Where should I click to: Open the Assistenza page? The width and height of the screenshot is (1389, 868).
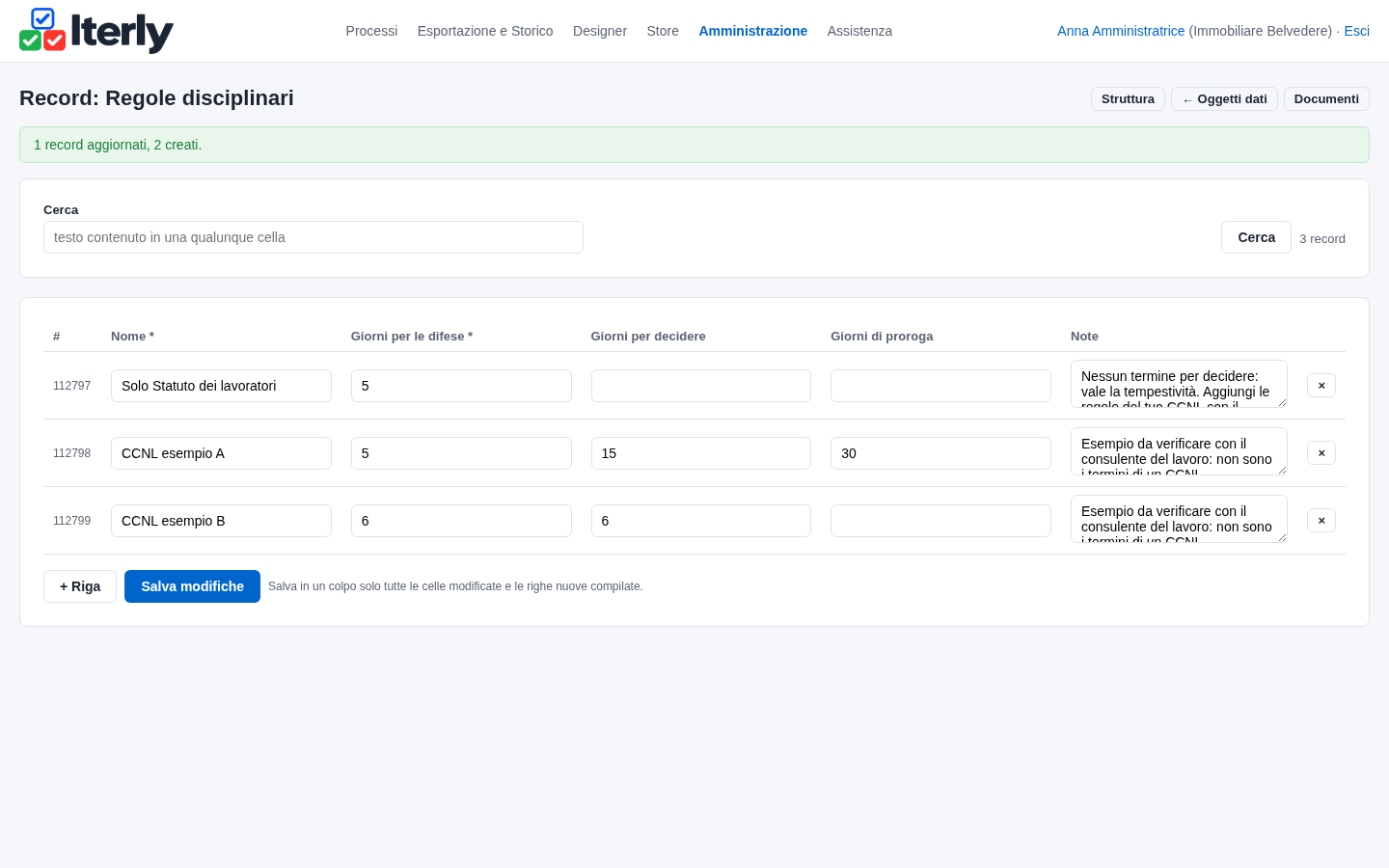tap(859, 31)
